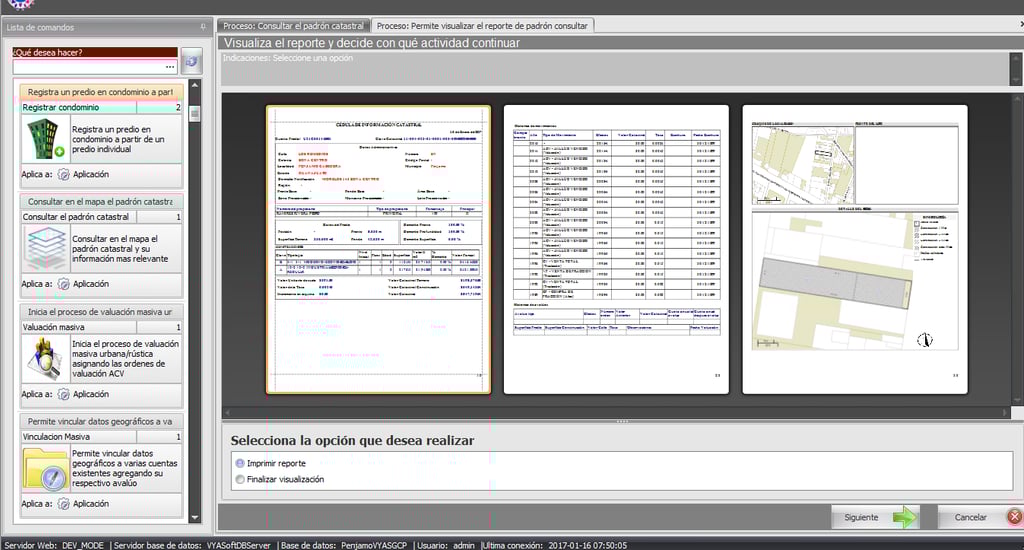Screen dimensions: 1024x550
Task: Click the Valuación masiva magnifier icon
Action: click(45, 359)
